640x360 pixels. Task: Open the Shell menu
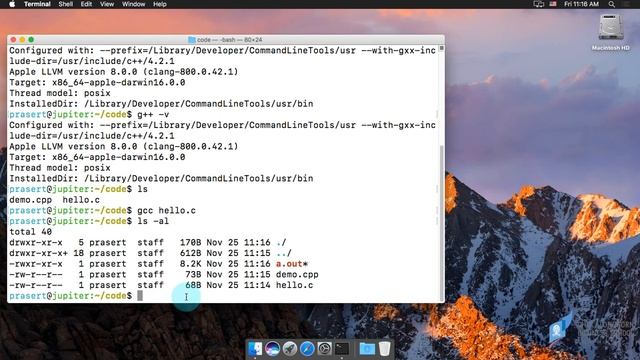[x=65, y=4]
